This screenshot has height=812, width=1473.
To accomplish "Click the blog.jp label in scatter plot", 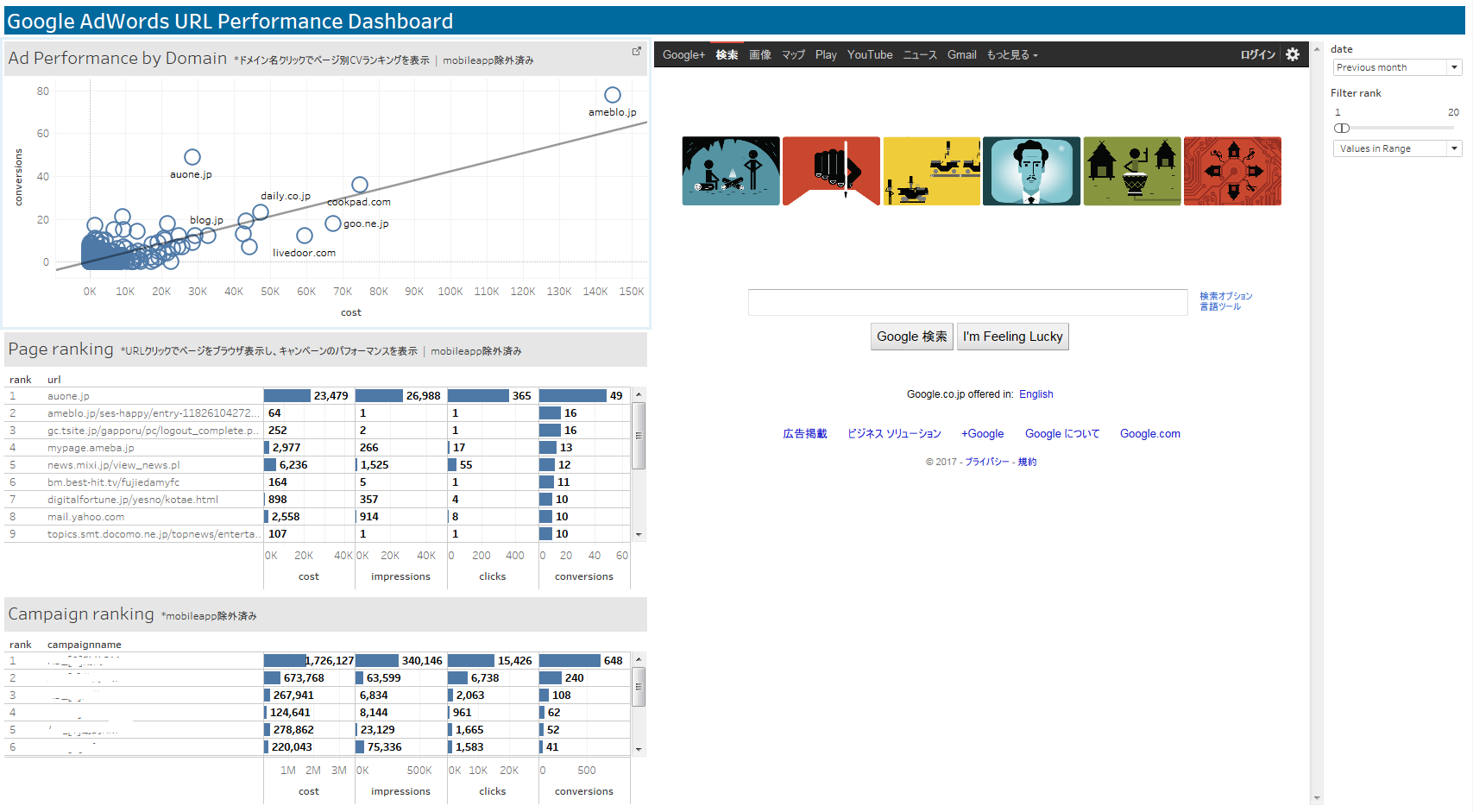I will point(206,220).
